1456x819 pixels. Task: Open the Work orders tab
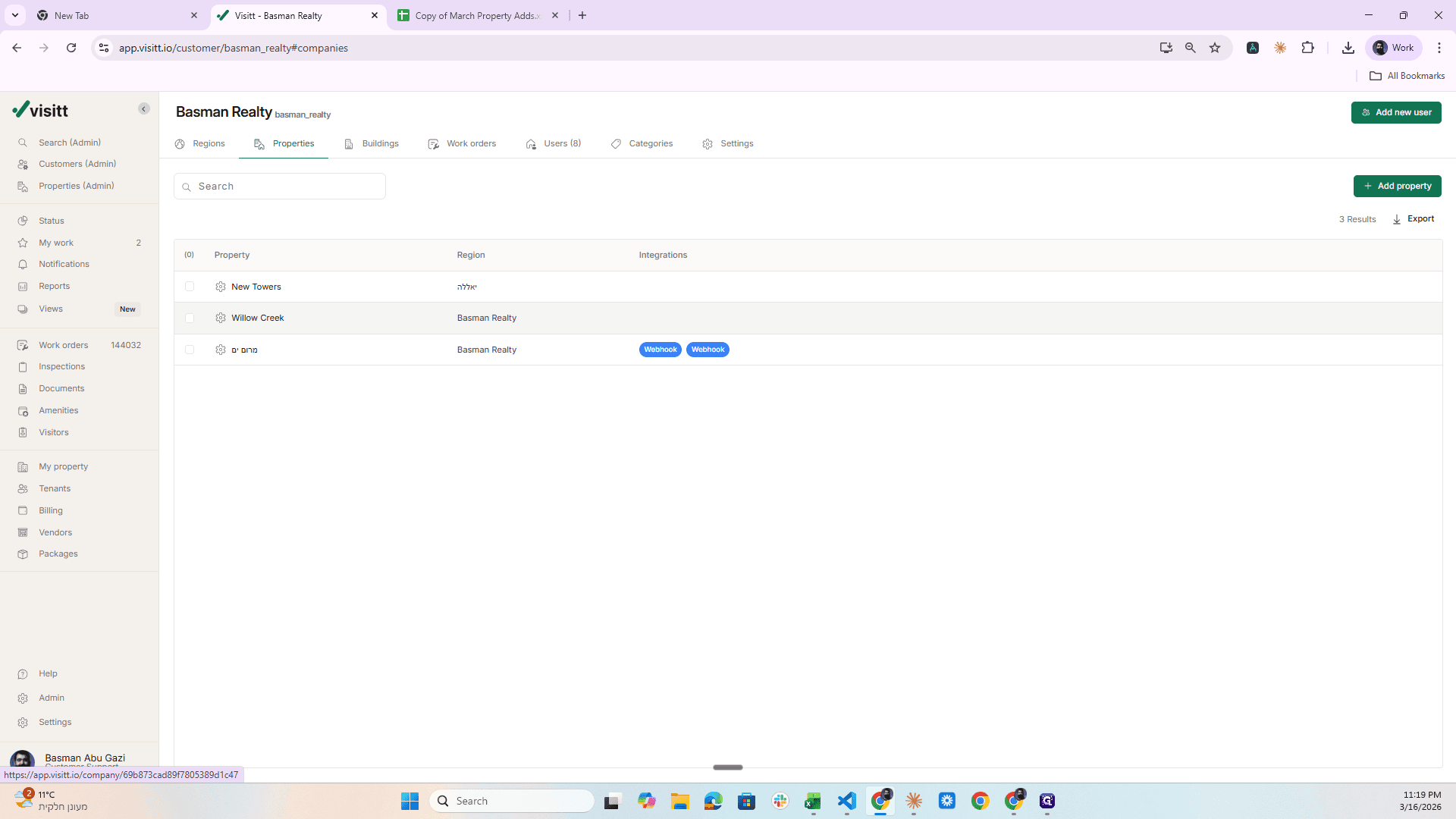point(462,143)
